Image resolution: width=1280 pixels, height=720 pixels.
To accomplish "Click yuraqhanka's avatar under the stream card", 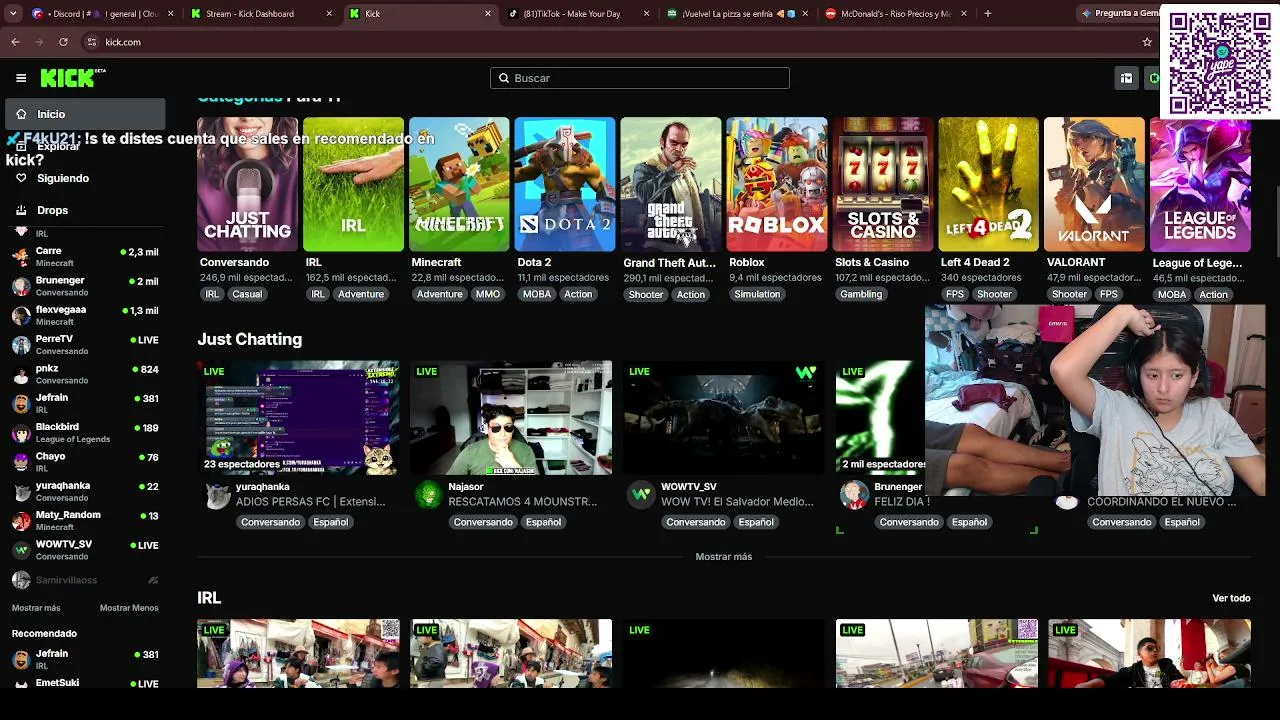I will [217, 495].
